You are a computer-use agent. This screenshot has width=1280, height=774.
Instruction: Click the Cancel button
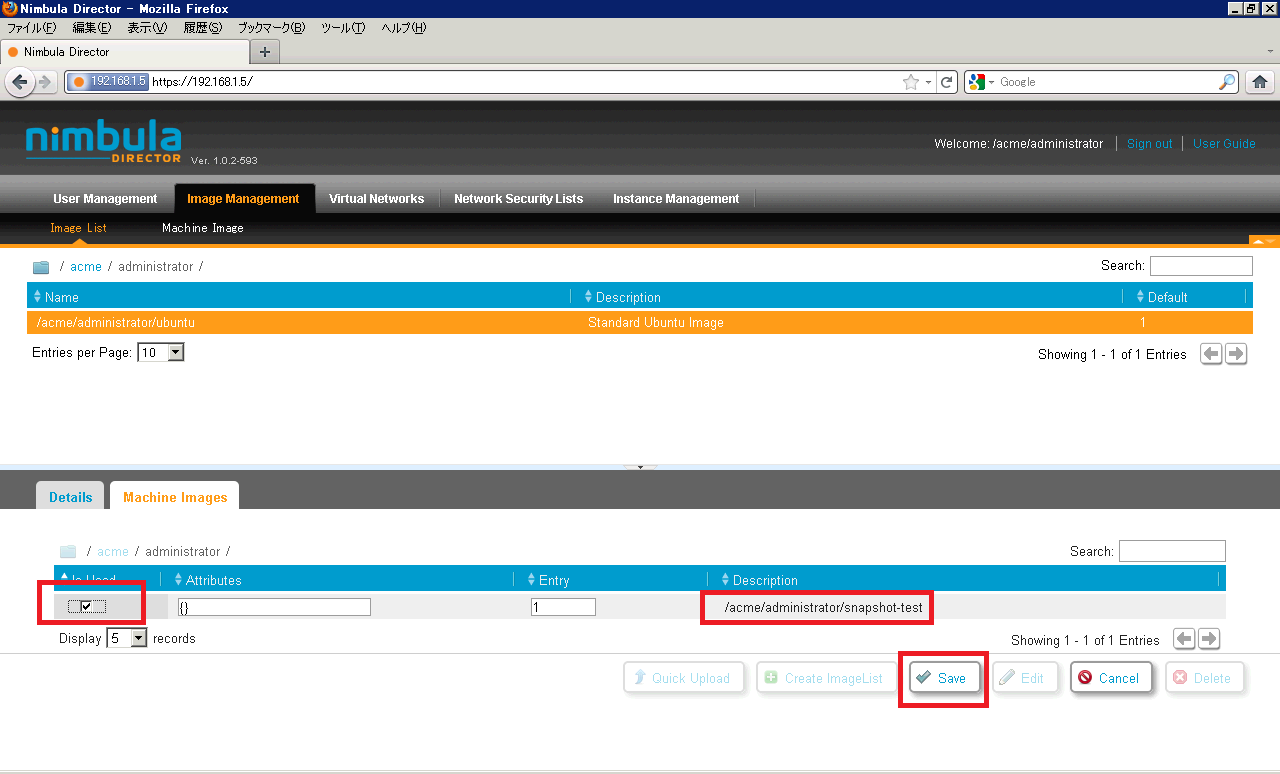point(1111,678)
